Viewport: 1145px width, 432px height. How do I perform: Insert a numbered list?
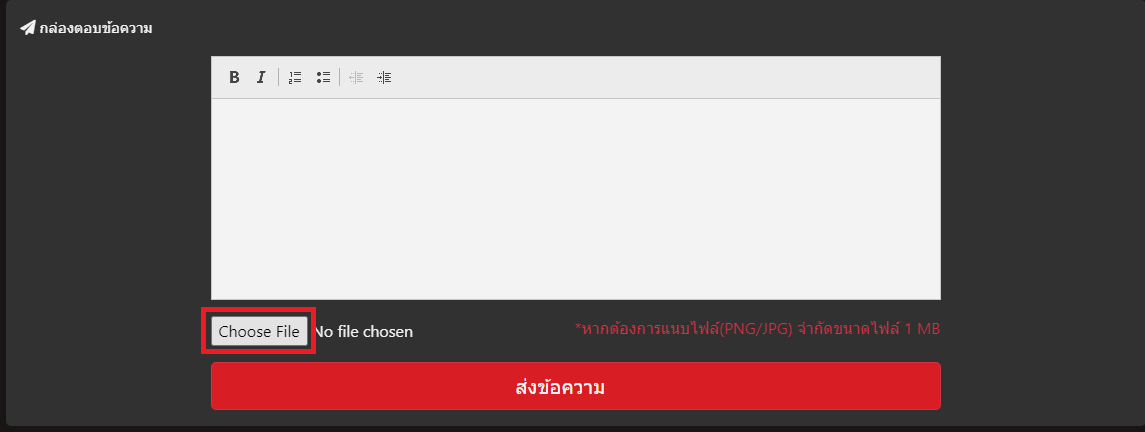click(x=295, y=77)
